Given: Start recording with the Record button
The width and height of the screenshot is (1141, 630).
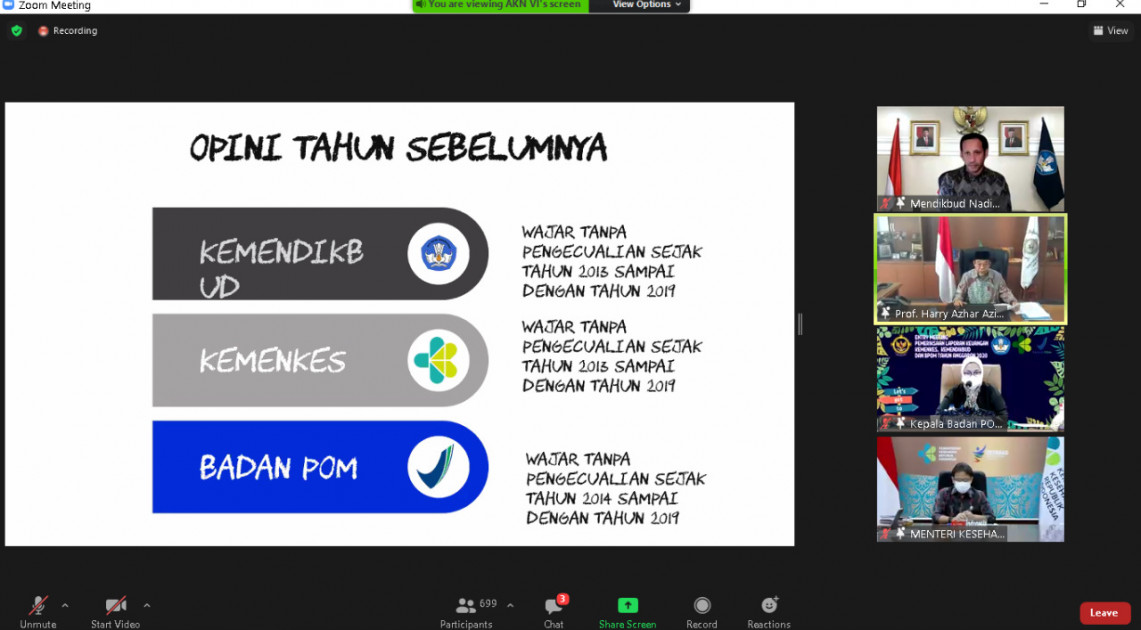Looking at the screenshot, I should pos(702,611).
